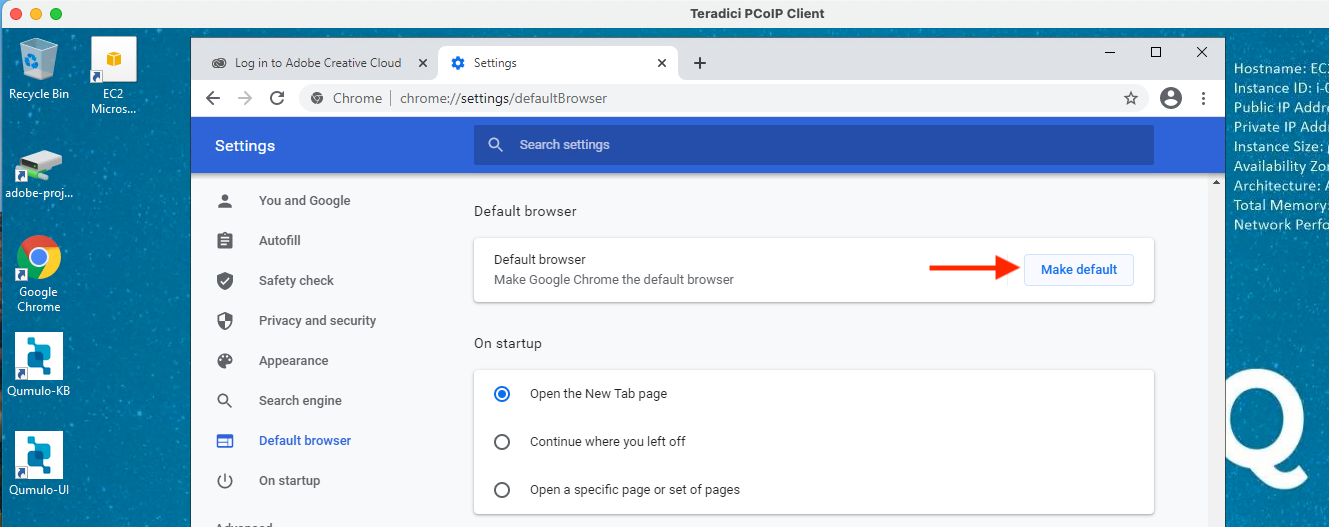Go to Search engine settings

300,401
